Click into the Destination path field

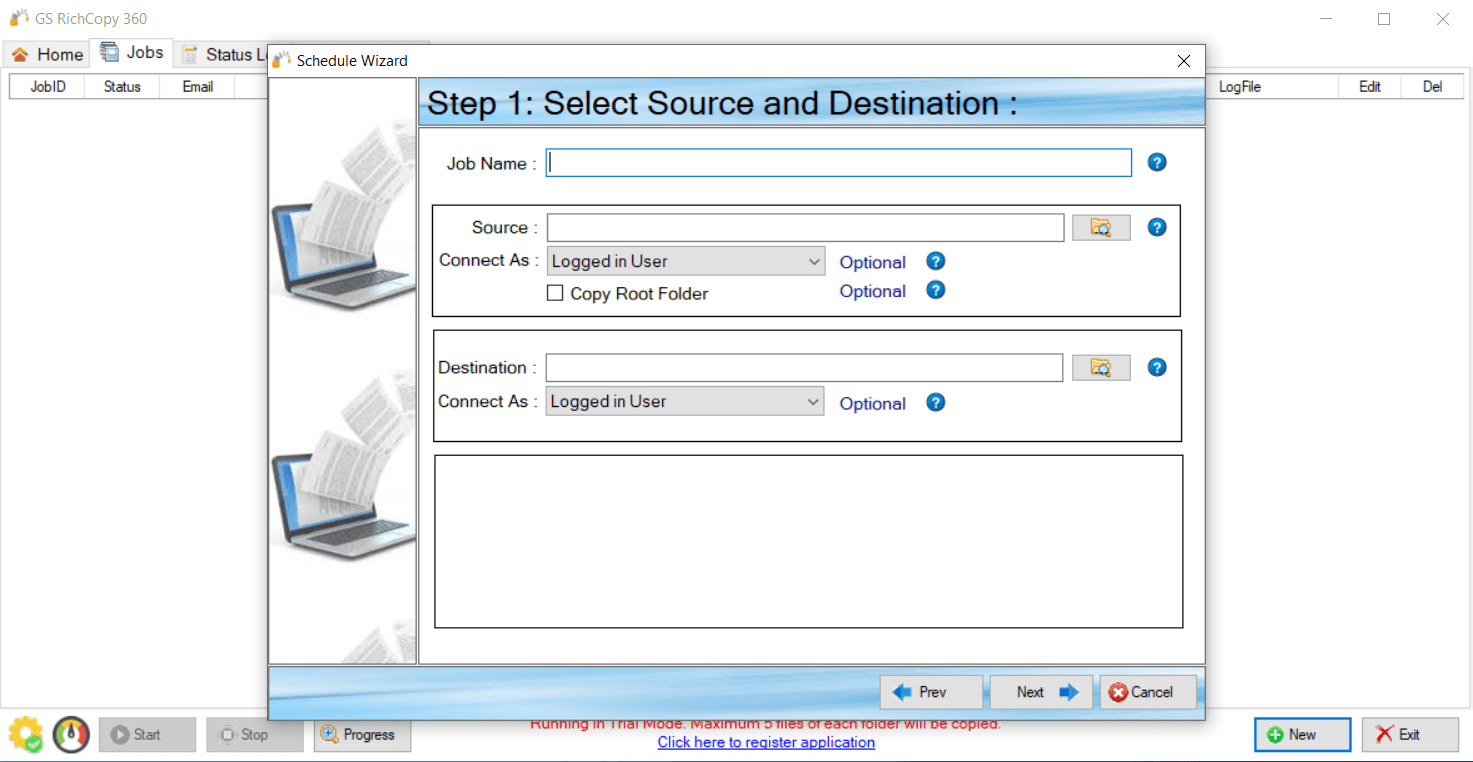click(804, 367)
